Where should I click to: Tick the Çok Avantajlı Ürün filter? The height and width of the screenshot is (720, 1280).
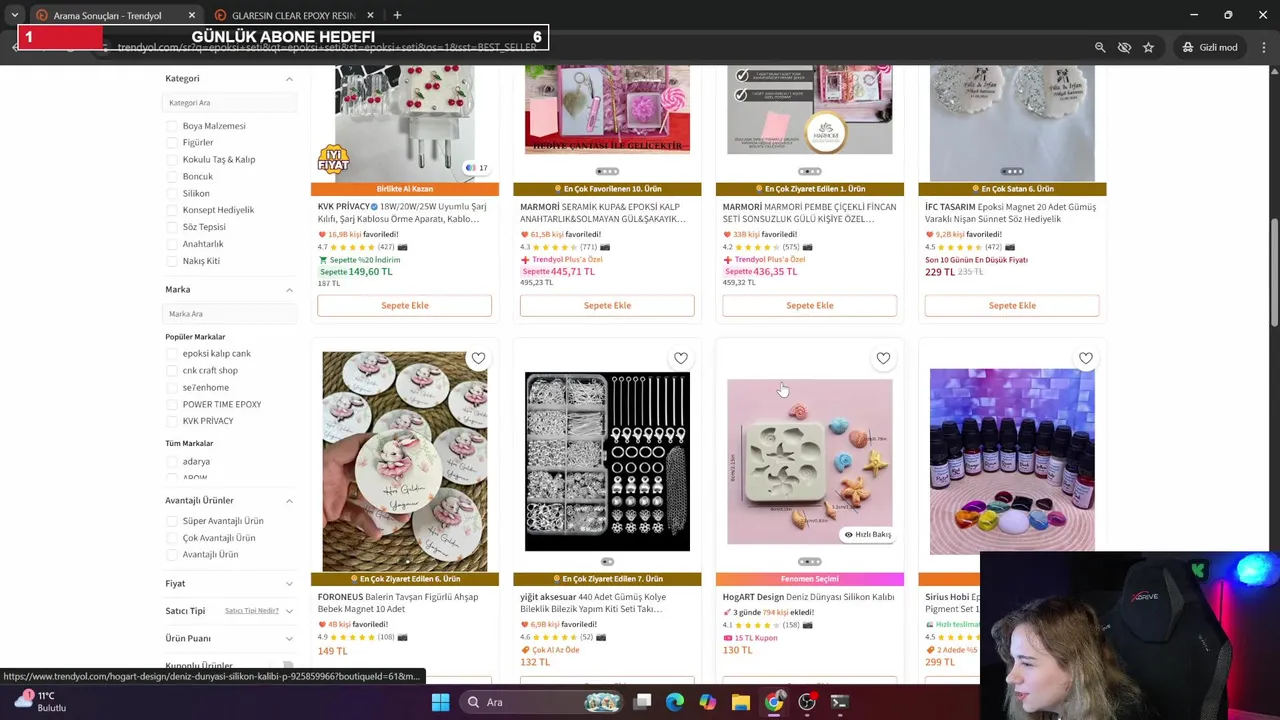(x=172, y=538)
